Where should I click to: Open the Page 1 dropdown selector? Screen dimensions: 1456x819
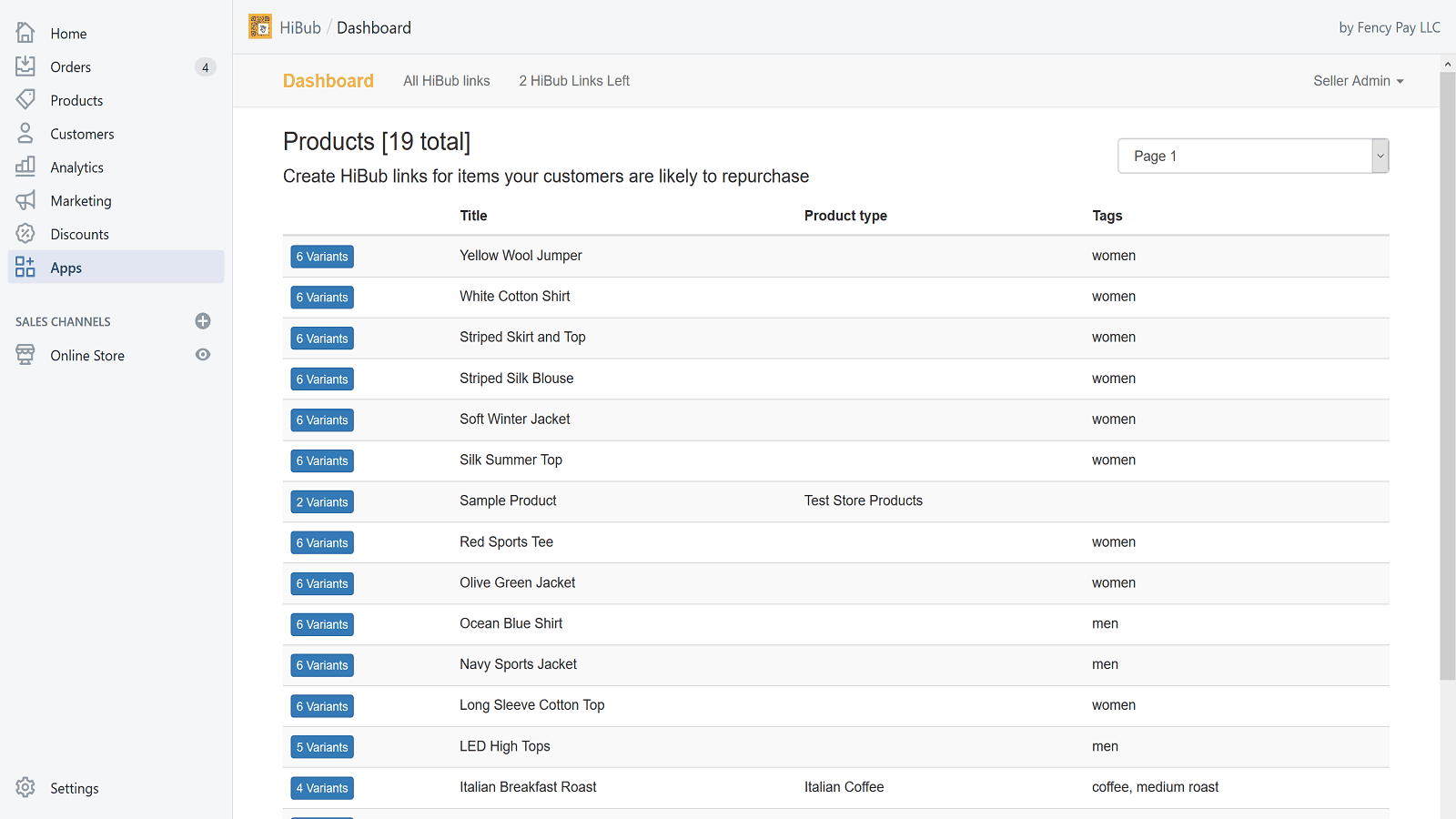(1252, 156)
